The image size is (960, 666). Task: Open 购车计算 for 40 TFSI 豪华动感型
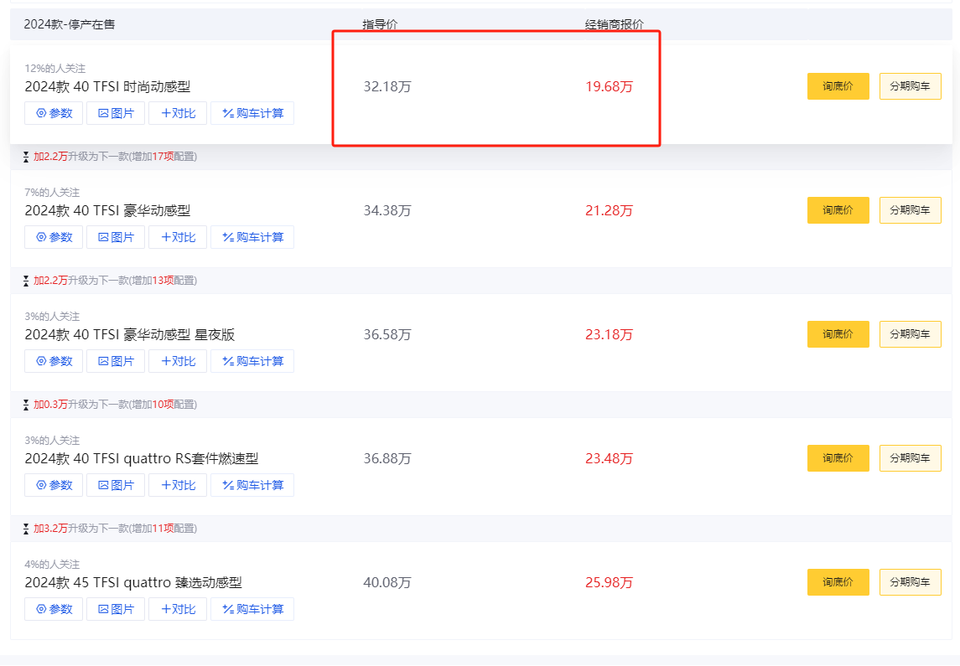point(252,237)
